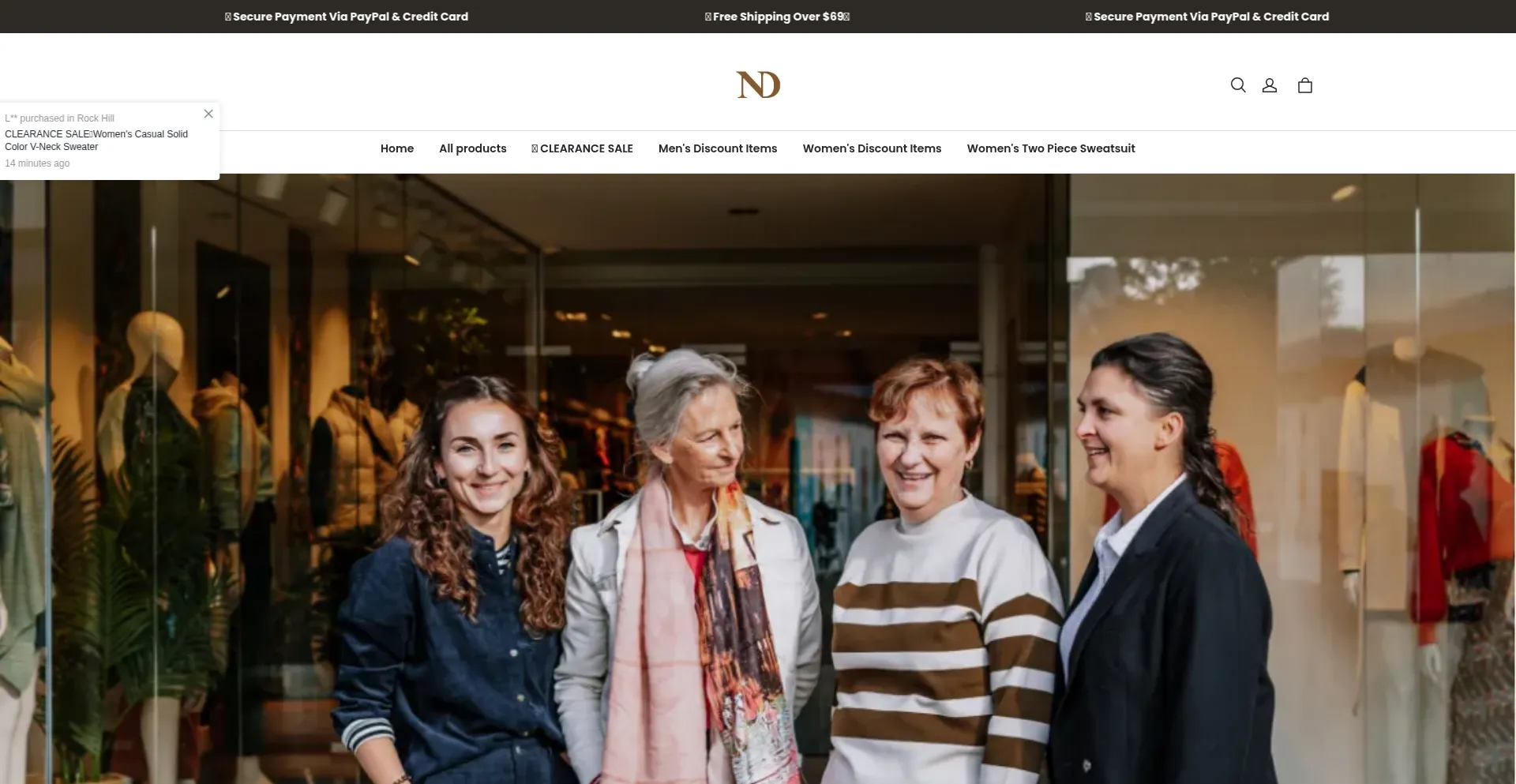
Task: Open the shopping bag cart icon
Action: coord(1304,85)
